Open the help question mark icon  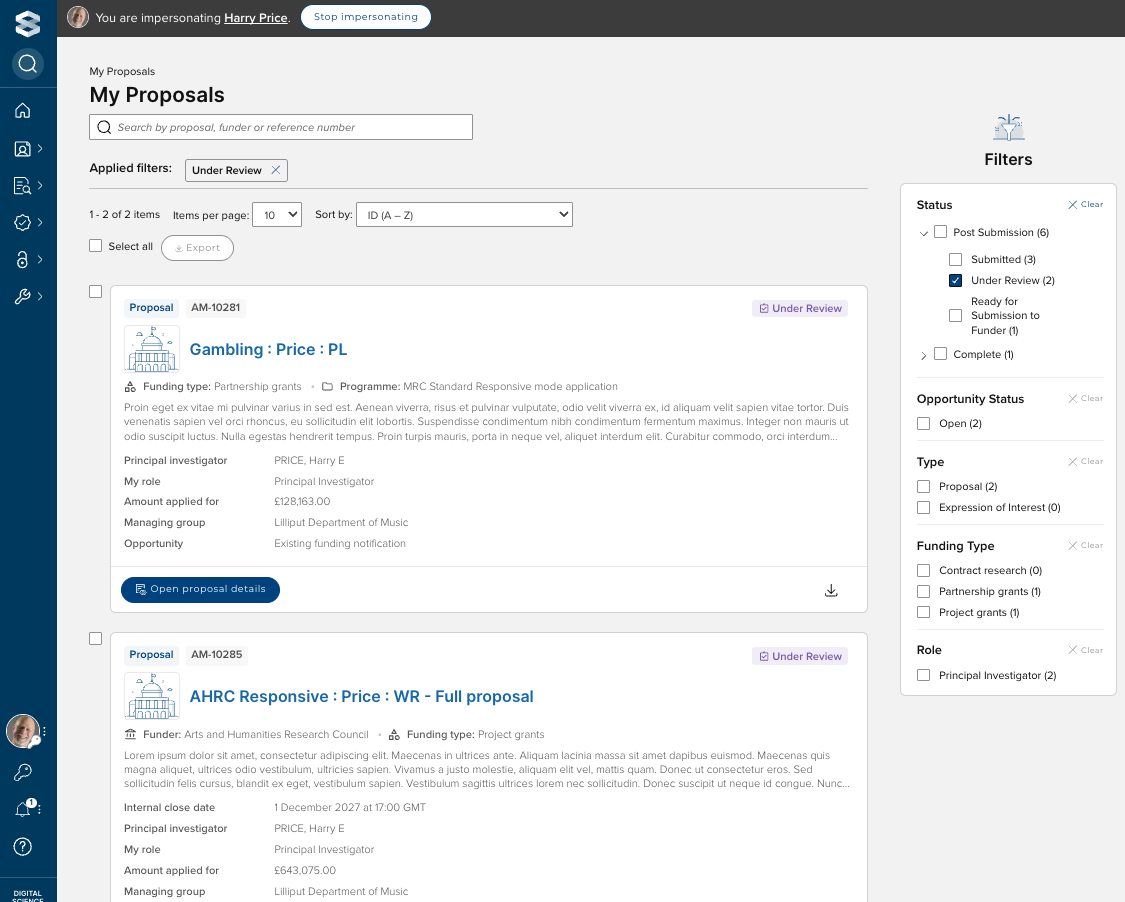(23, 846)
